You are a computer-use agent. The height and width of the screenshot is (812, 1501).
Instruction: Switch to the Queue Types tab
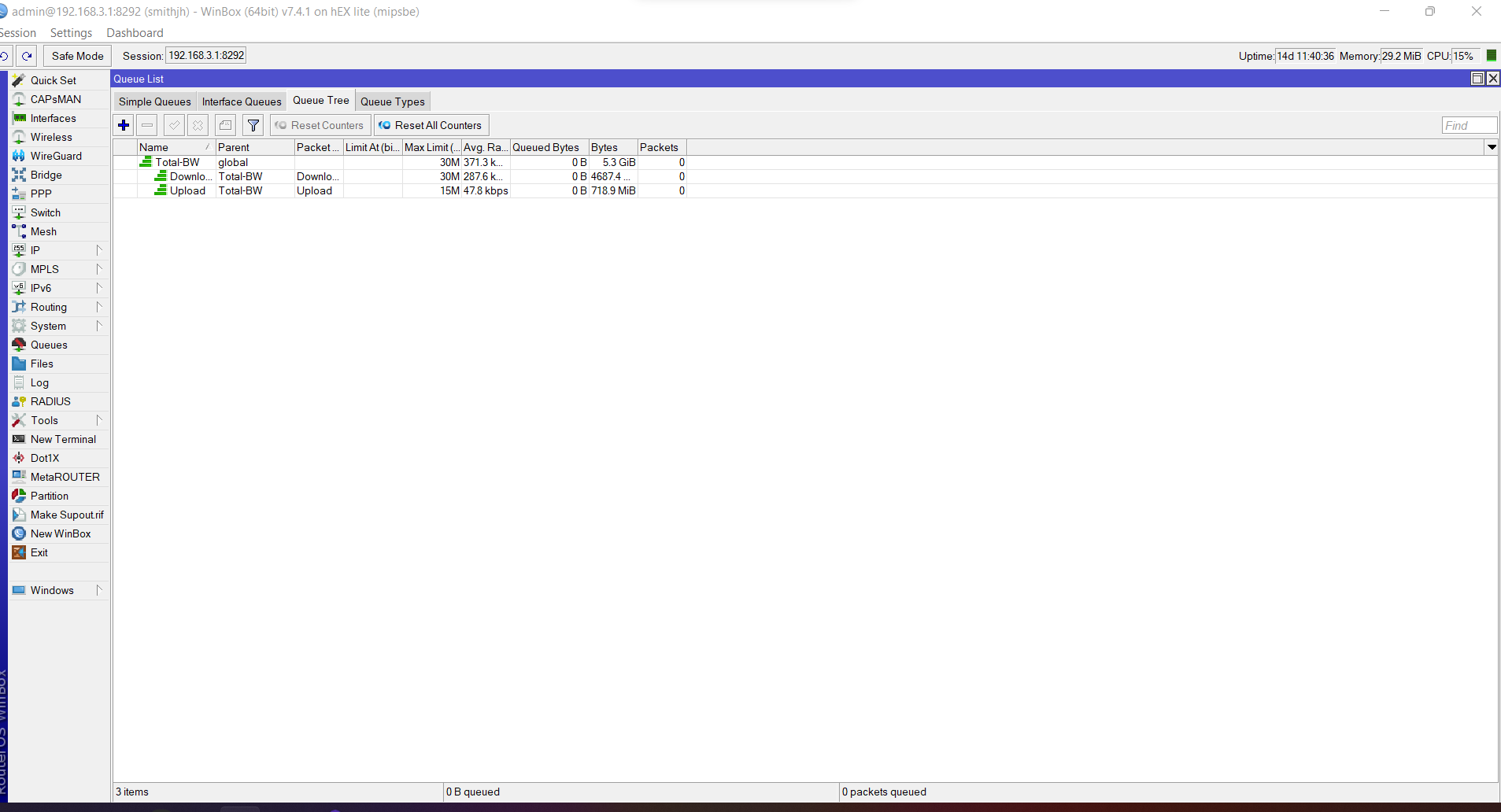[393, 101]
